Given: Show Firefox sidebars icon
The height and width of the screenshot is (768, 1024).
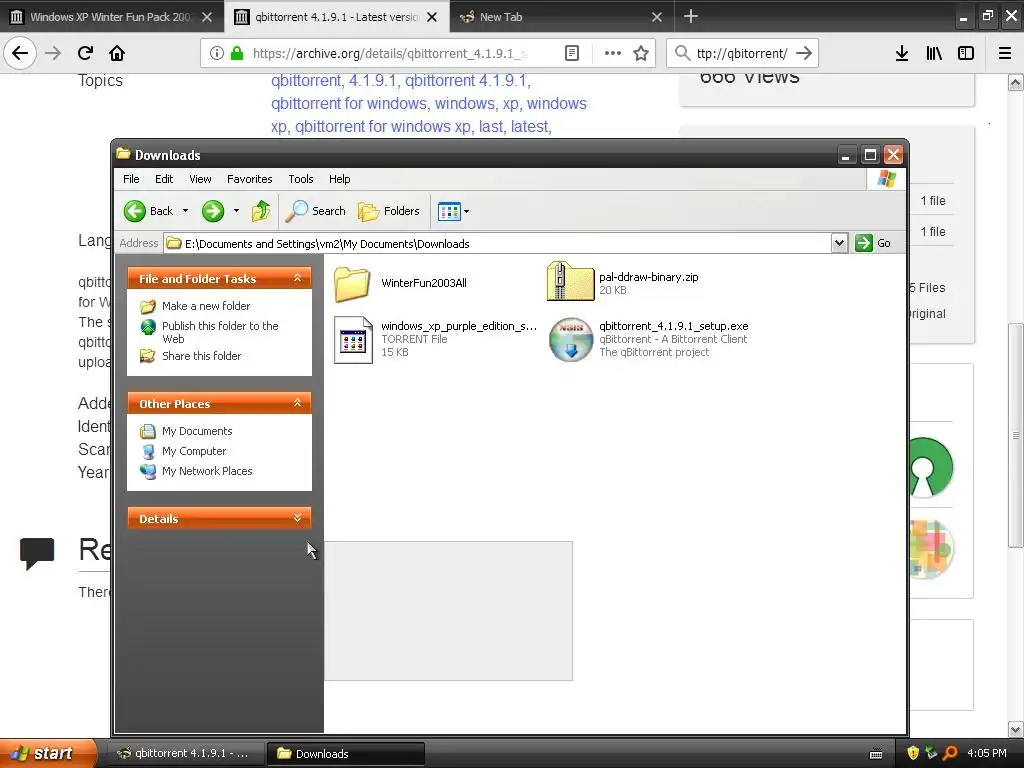Looking at the screenshot, I should [x=966, y=53].
